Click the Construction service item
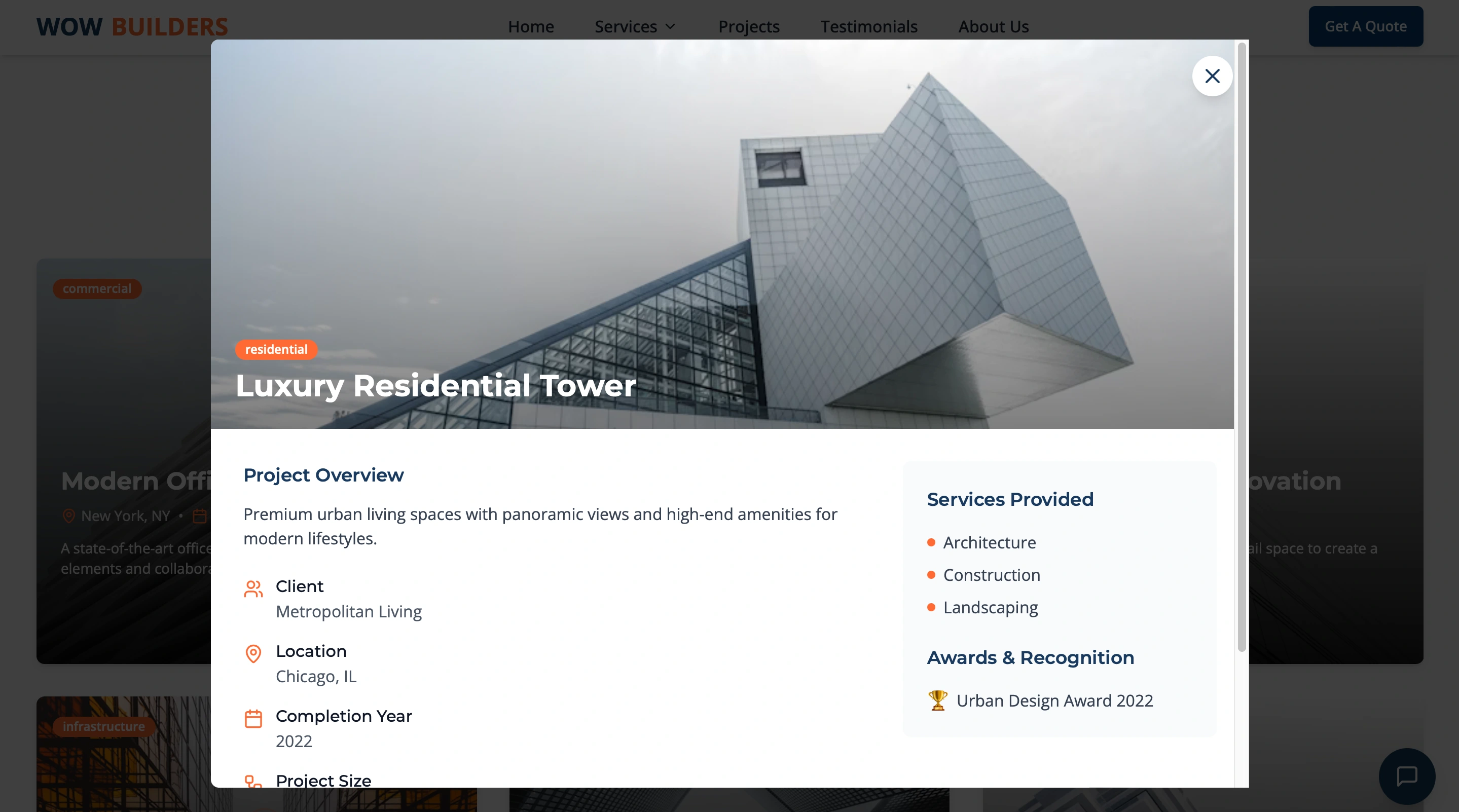Screen dimensions: 1459x812 [x=991, y=575]
